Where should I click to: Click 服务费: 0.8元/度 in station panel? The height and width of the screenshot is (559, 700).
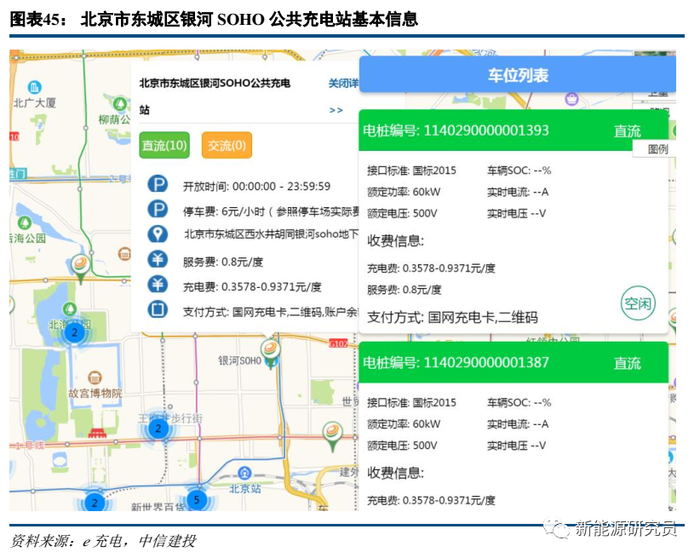point(223,262)
